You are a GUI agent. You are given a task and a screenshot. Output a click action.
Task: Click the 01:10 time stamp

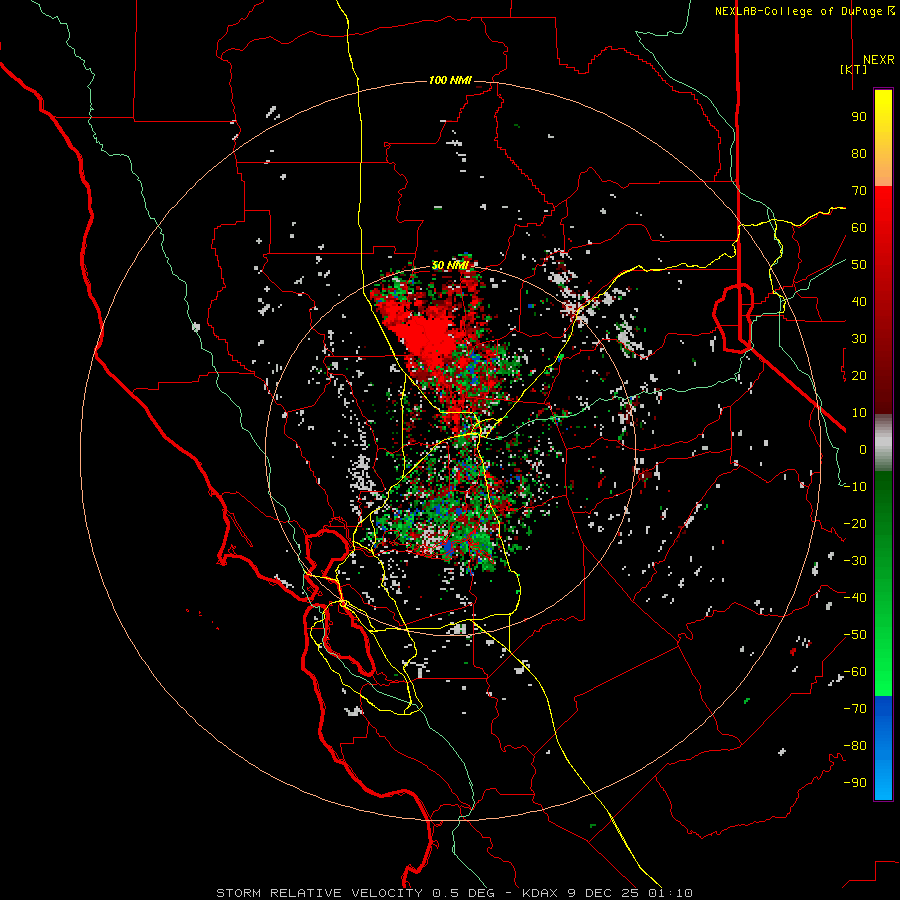tap(670, 893)
